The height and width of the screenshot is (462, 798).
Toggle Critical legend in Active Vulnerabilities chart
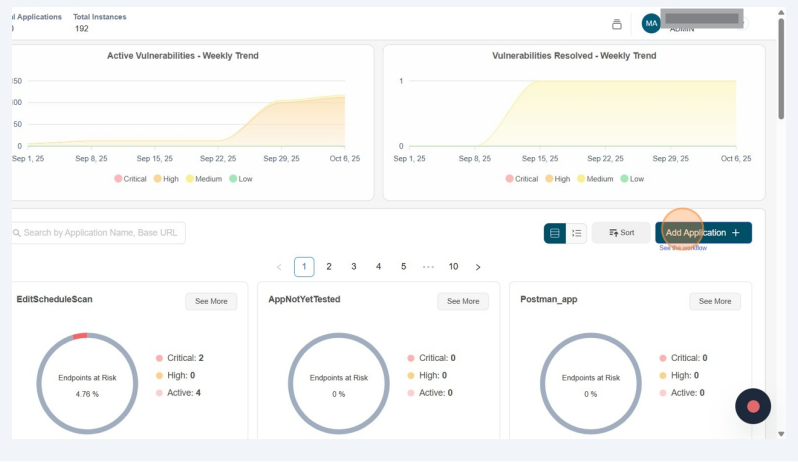point(130,179)
